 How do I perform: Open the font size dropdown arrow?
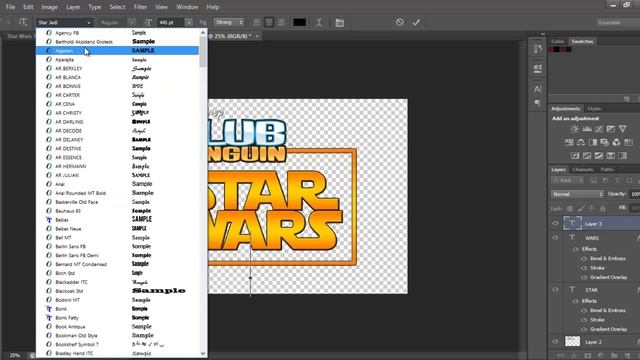(189, 22)
